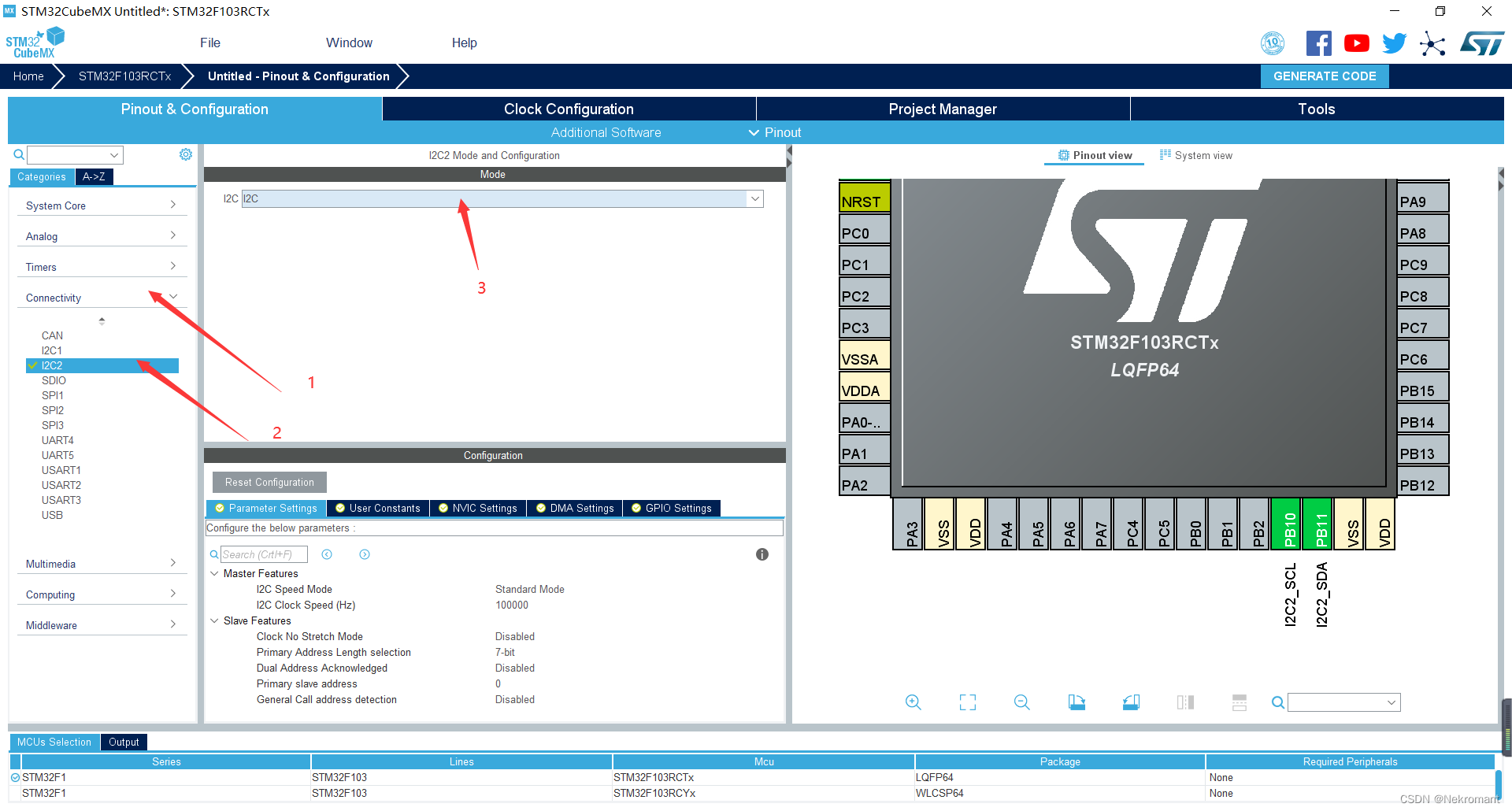Screen dimensions: 1512x811
Task: Collapse the Master Features group
Action: coord(214,573)
